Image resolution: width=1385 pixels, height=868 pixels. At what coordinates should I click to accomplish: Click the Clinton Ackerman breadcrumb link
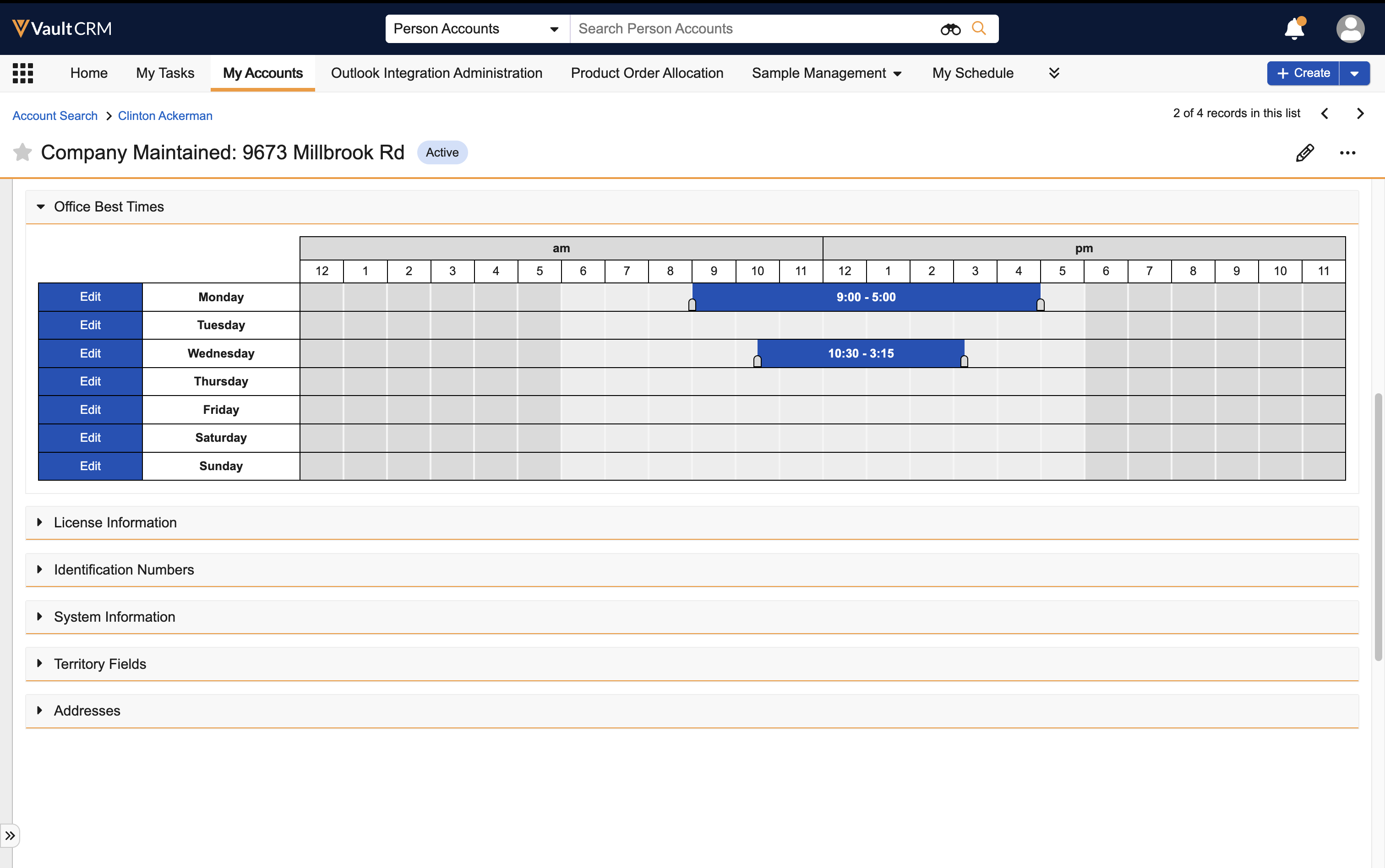(165, 115)
